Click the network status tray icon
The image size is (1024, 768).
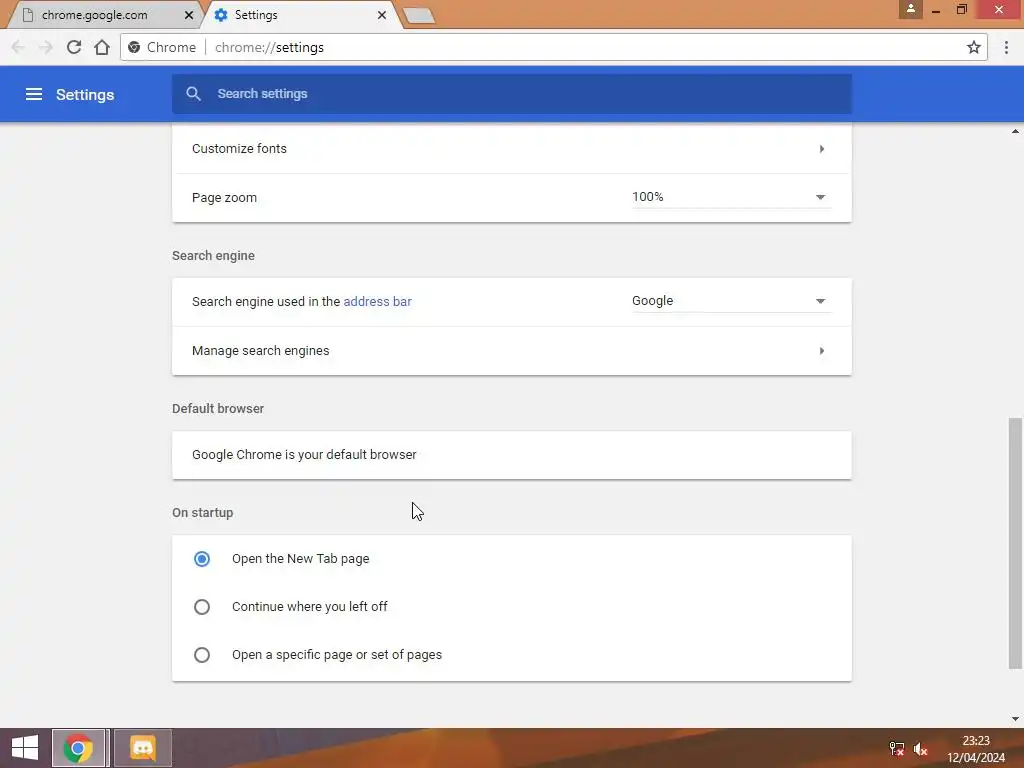click(x=897, y=748)
